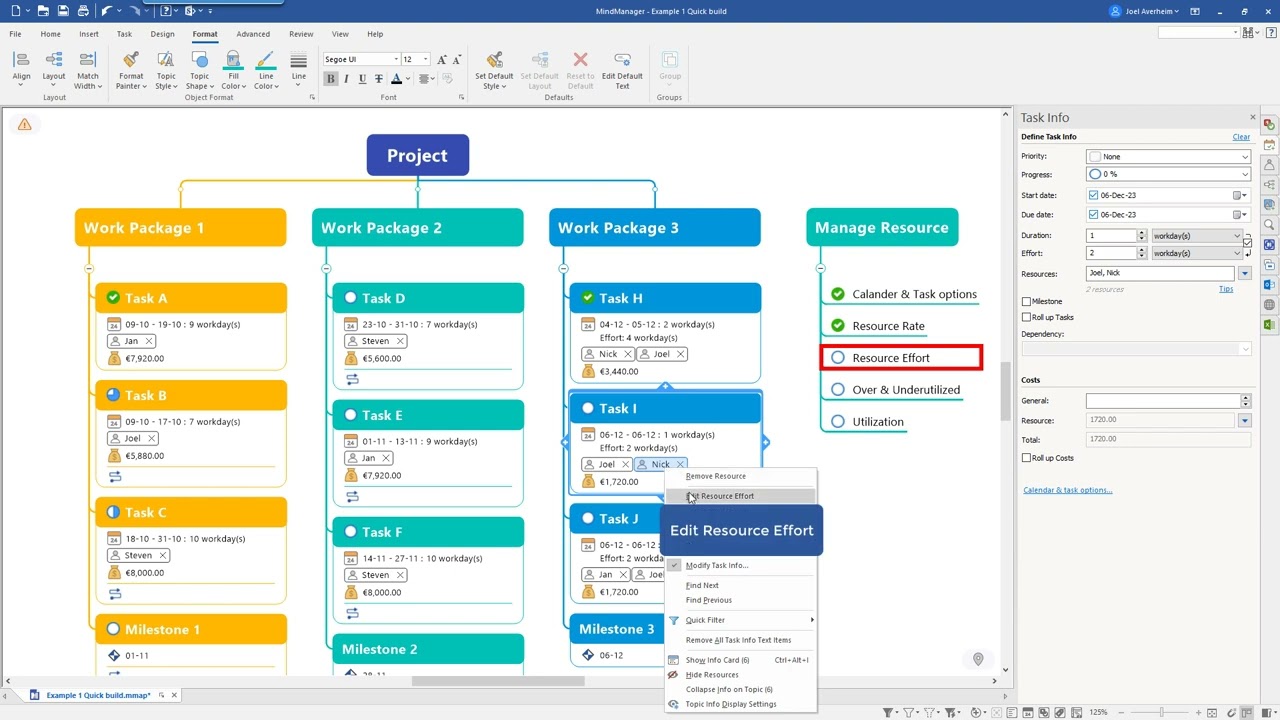Click the font color A button

(x=396, y=79)
